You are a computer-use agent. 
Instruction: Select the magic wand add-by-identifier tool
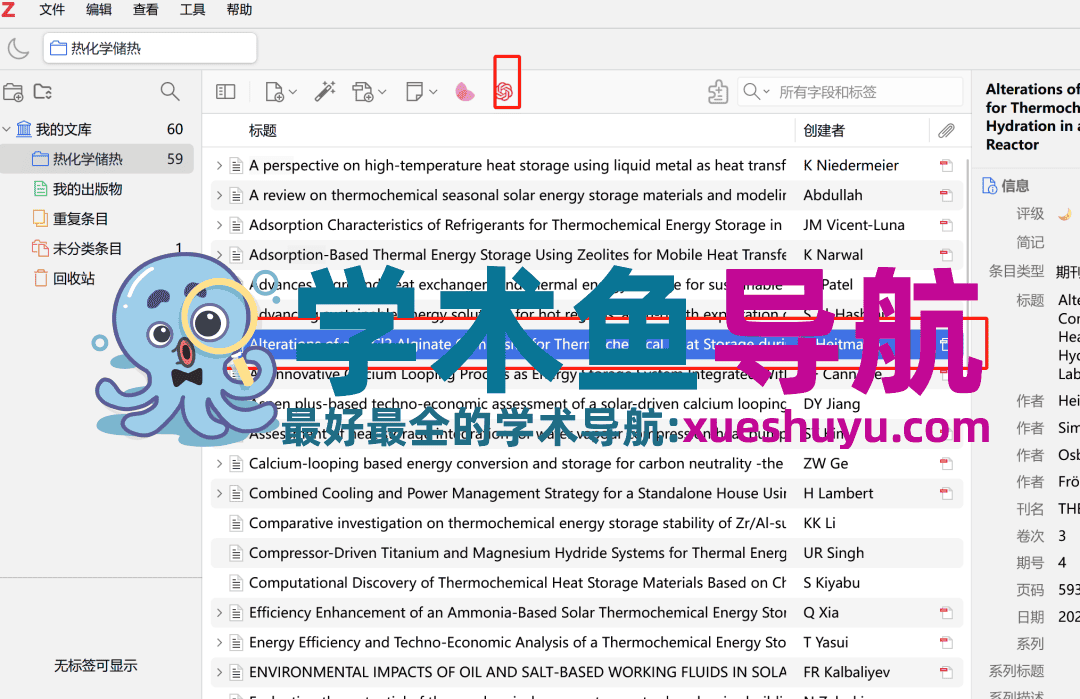[325, 91]
